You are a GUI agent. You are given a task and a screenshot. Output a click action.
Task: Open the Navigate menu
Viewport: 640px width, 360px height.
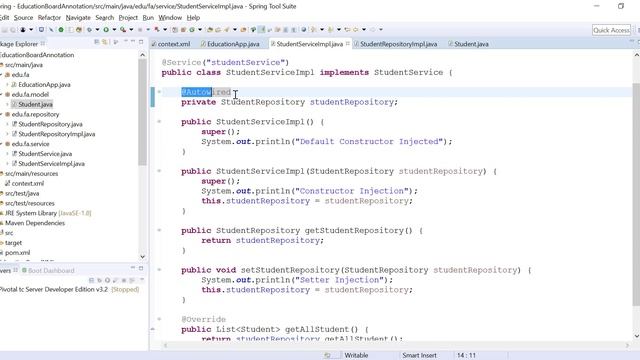[78, 18]
